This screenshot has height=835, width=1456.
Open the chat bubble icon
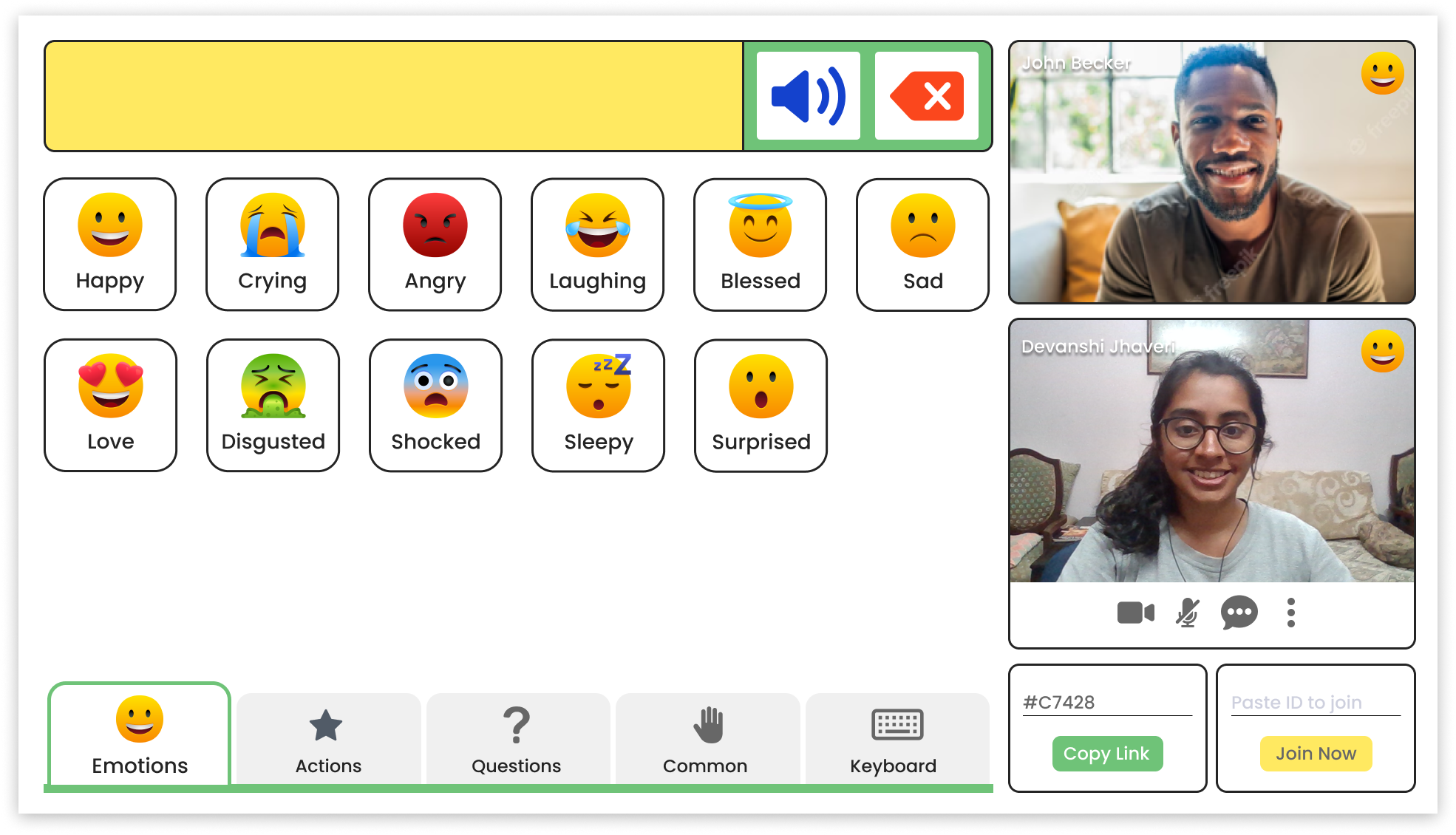[1239, 613]
